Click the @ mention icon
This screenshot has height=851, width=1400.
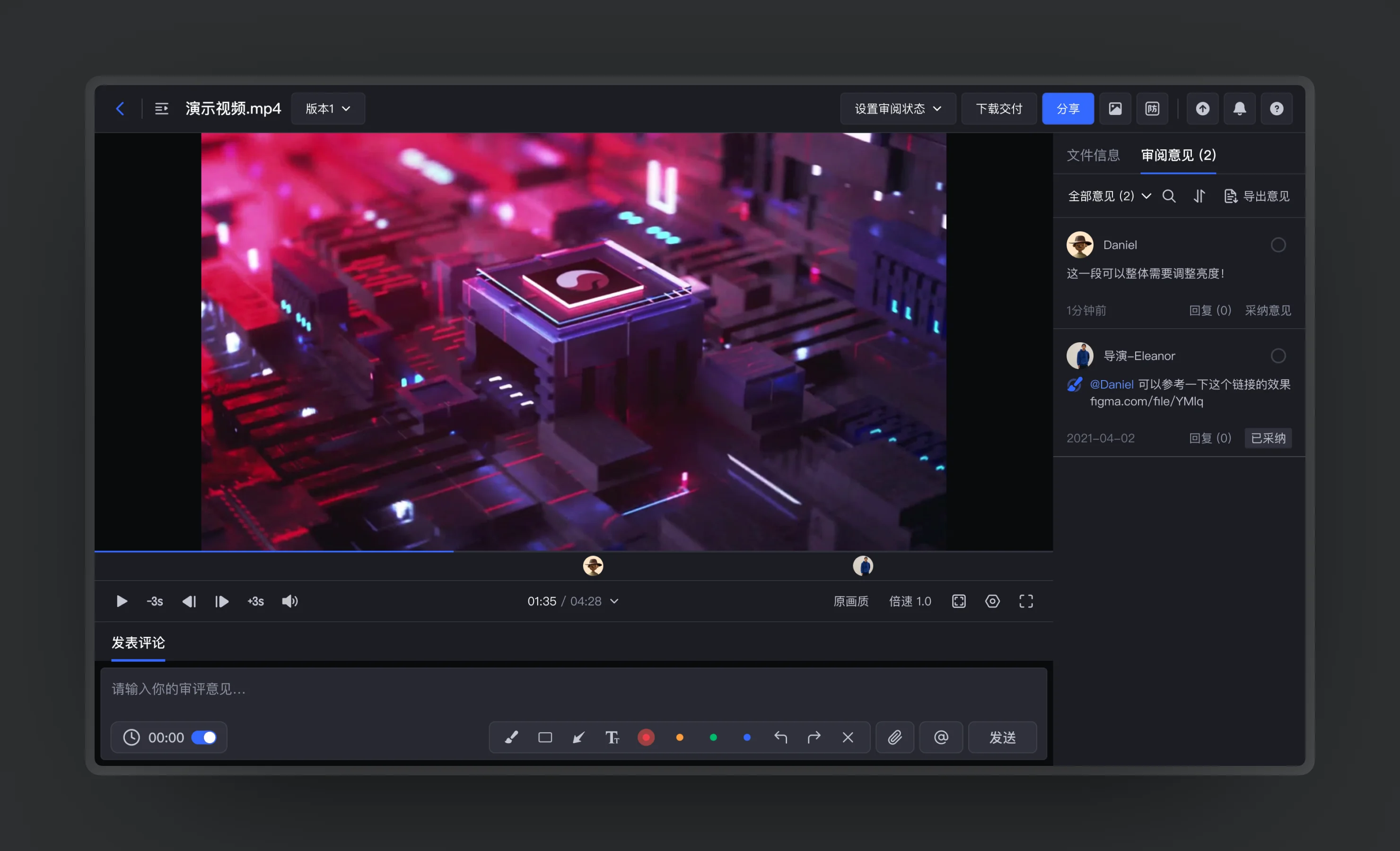941,737
